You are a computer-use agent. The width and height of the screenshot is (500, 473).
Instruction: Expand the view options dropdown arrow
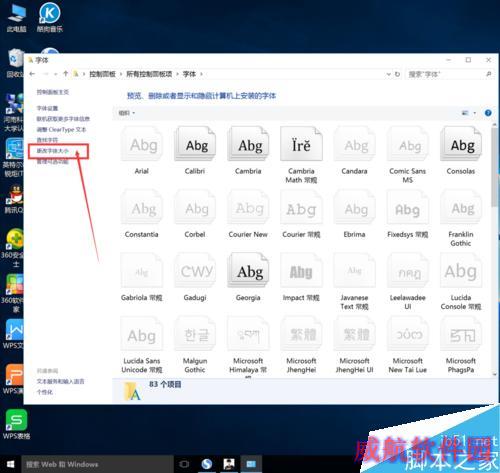point(475,113)
